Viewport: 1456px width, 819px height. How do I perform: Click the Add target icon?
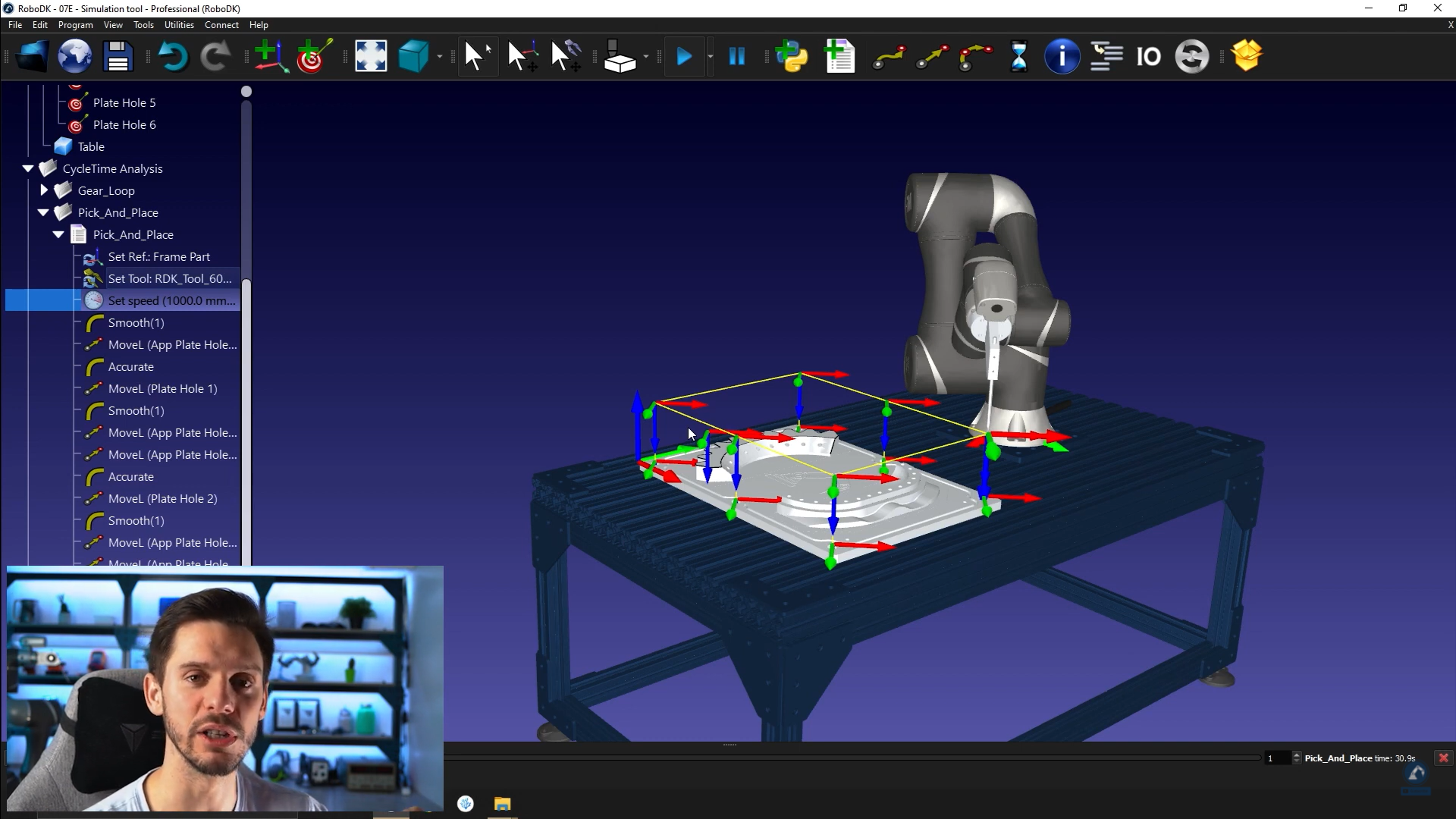313,57
